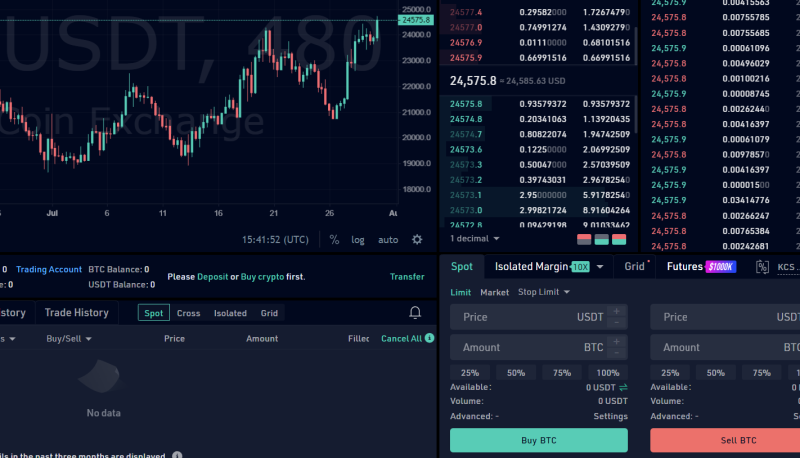The width and height of the screenshot is (800, 458).
Task: Expand the Buy/Sell filter dropdown
Action: click(69, 339)
